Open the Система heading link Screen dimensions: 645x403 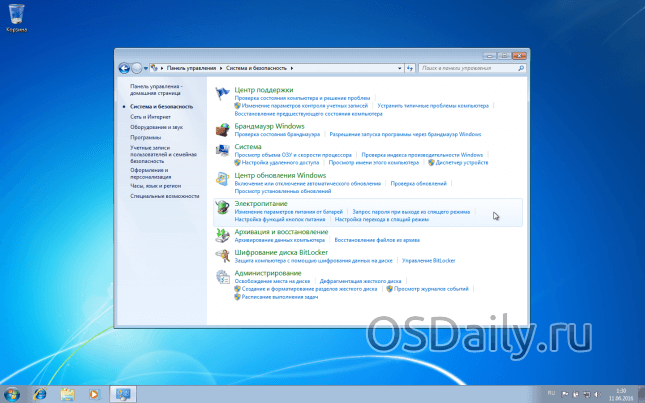[248, 147]
